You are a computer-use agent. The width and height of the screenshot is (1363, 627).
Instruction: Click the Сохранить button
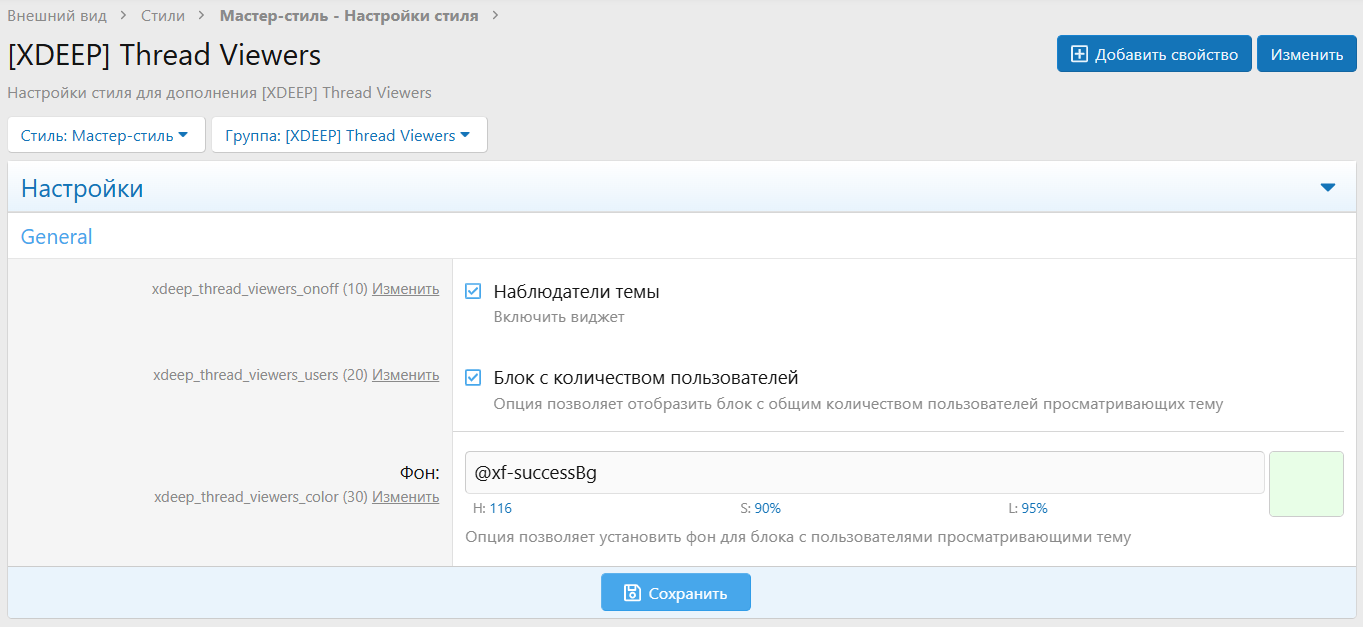(x=675, y=593)
